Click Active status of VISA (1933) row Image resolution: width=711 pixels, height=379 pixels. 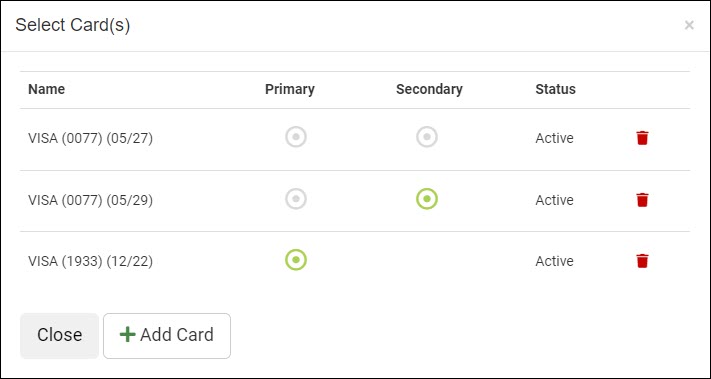click(x=554, y=262)
